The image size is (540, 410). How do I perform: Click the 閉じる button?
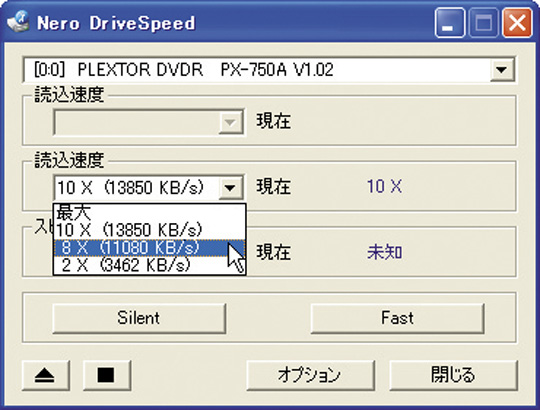pos(453,375)
